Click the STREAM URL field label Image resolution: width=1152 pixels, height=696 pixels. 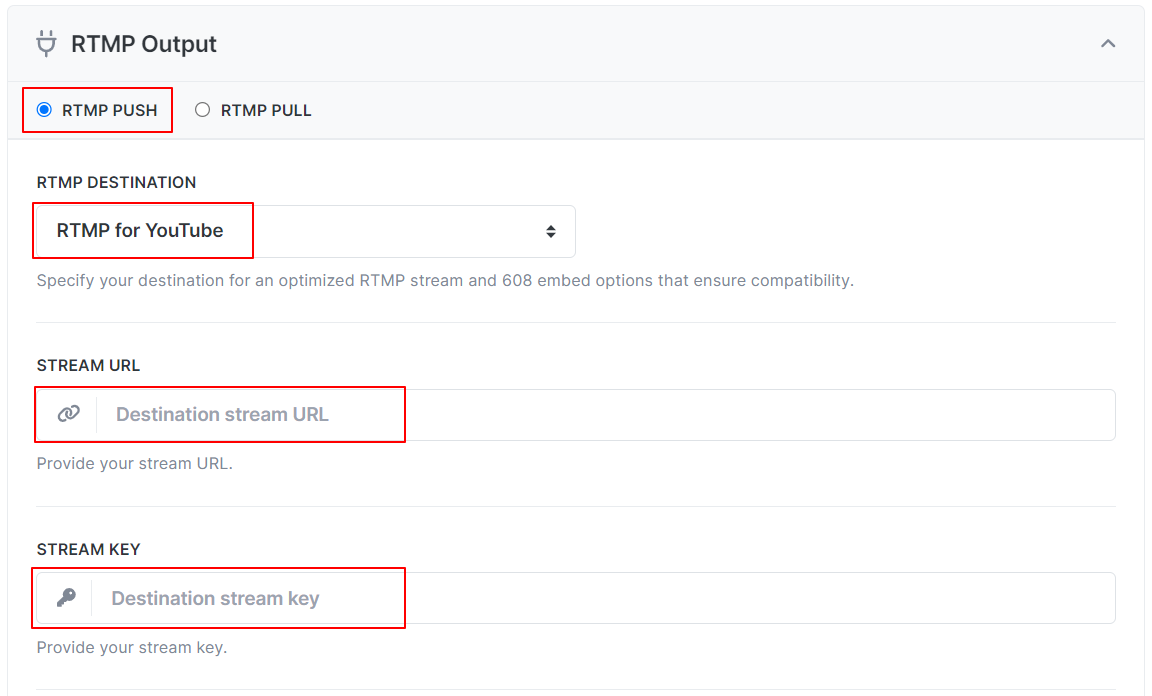88,365
